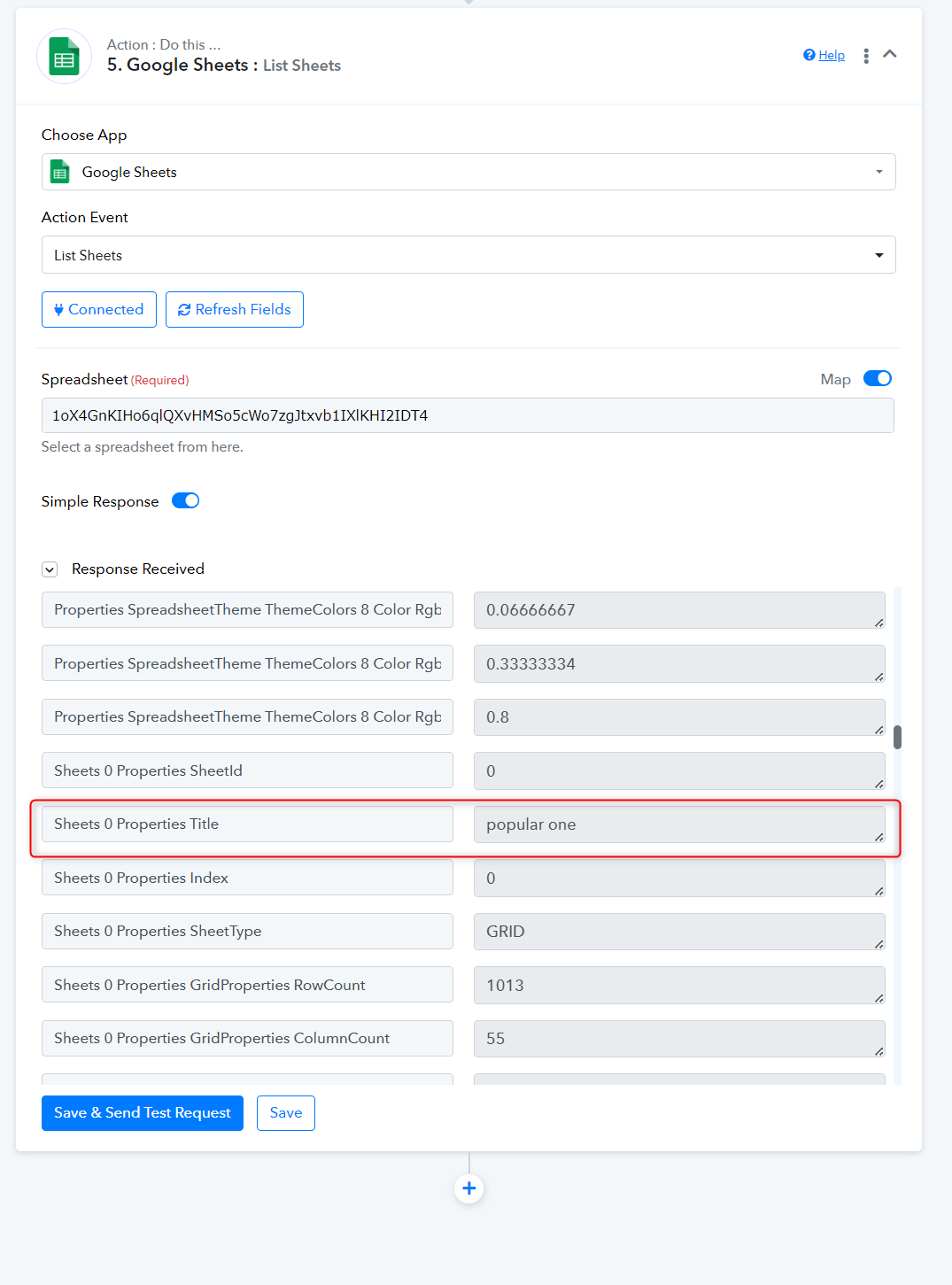This screenshot has width=952, height=1285.
Task: Click the Google Sheets step icon
Action: coord(64,56)
